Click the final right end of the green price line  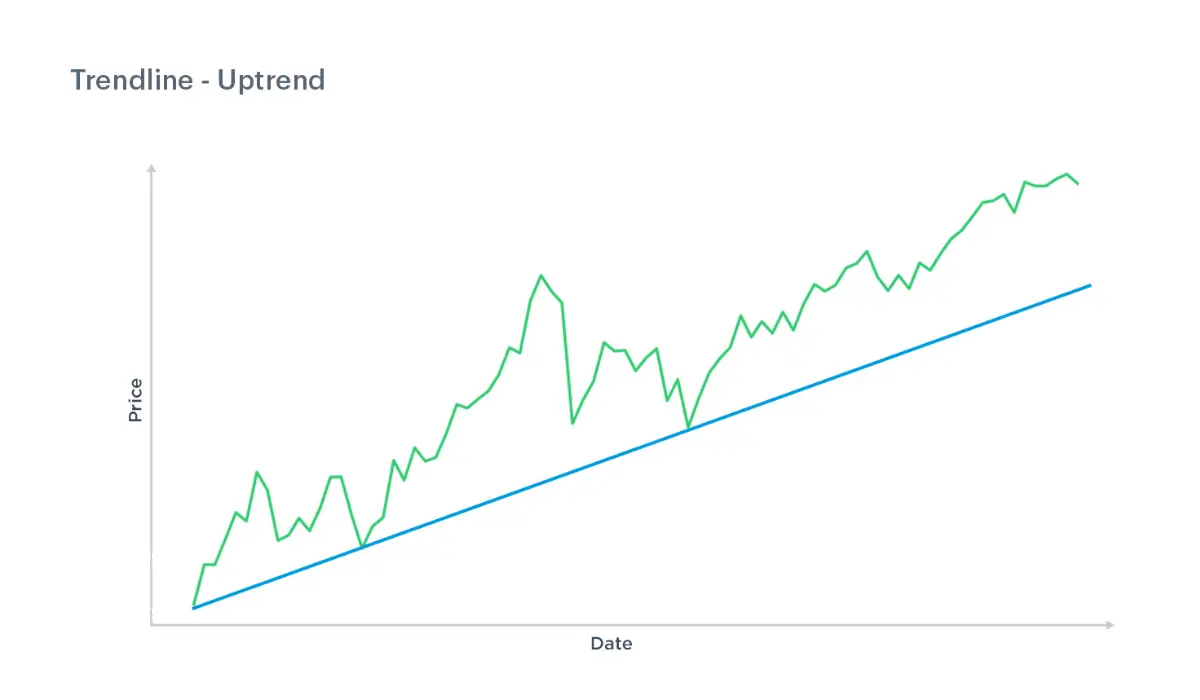(1078, 184)
